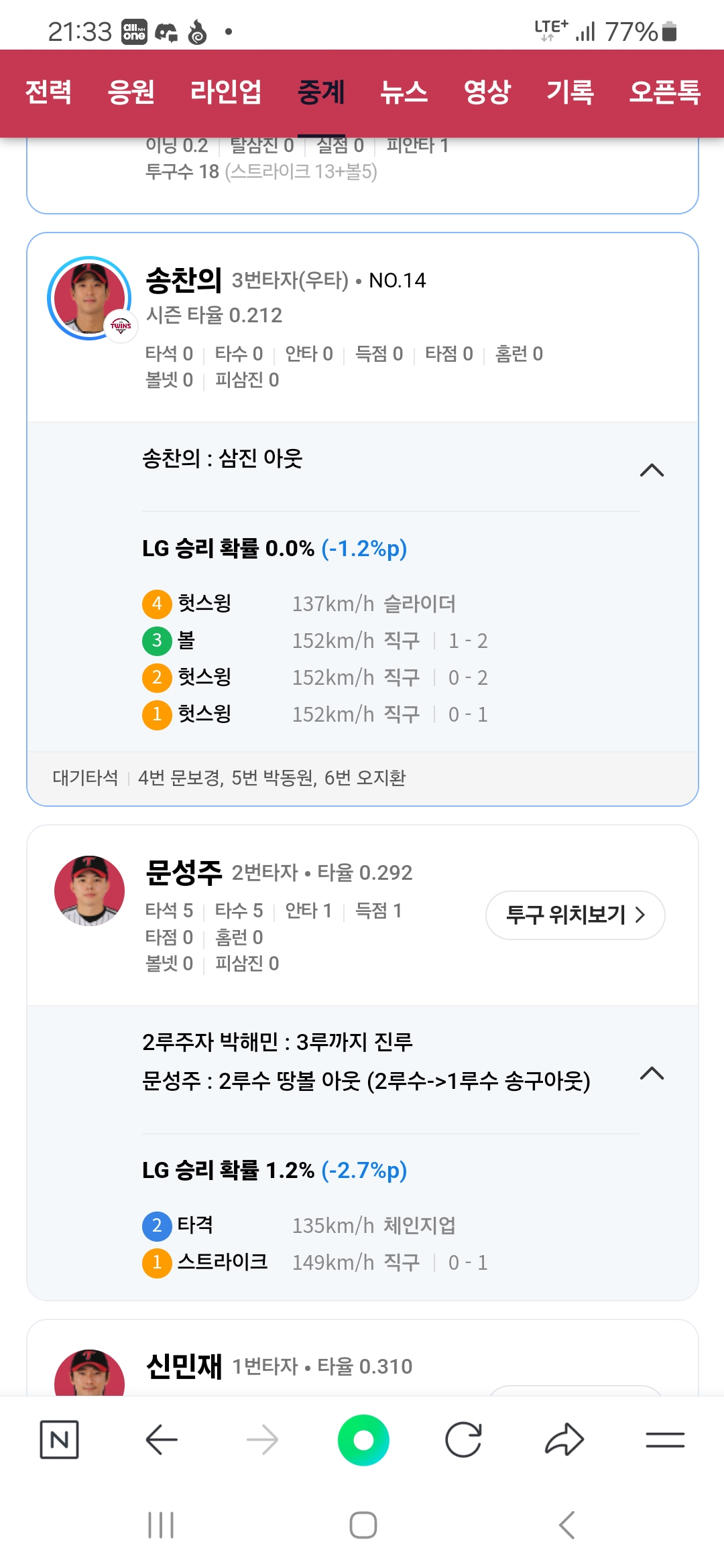Viewport: 724px width, 1568px height.
Task: Collapse 송찬의 strikeout pitch details
Action: (x=652, y=470)
